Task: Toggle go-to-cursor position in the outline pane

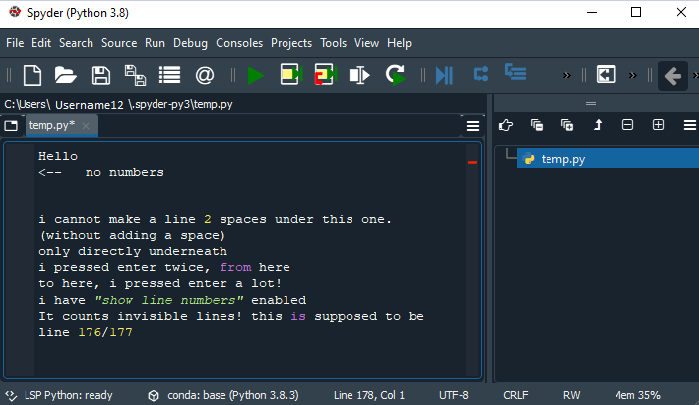Action: 506,125
